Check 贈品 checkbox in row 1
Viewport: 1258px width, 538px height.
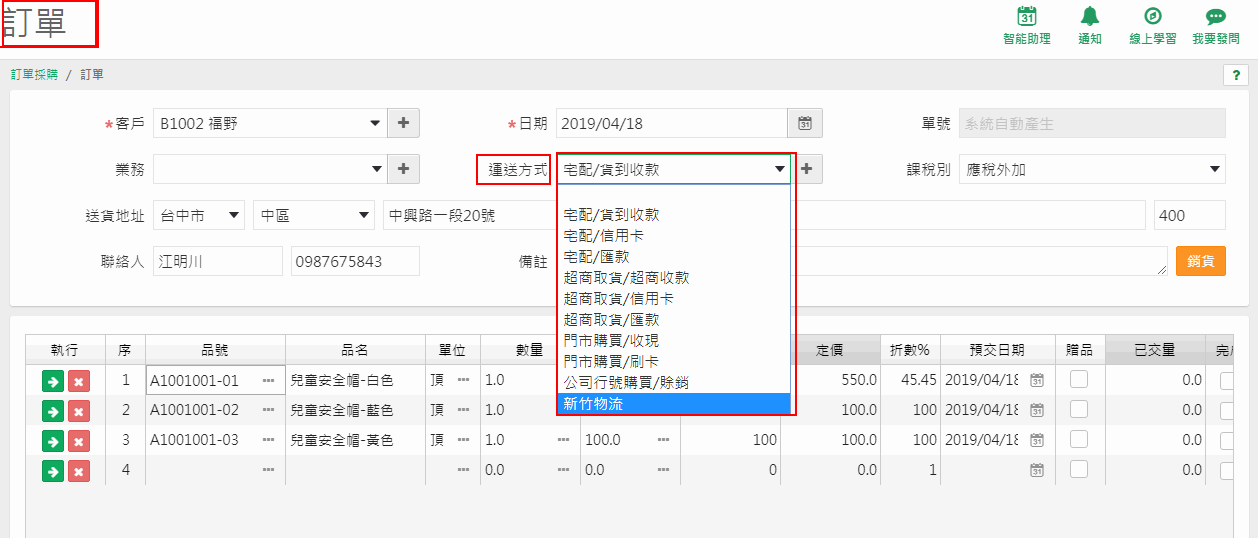point(1079,380)
